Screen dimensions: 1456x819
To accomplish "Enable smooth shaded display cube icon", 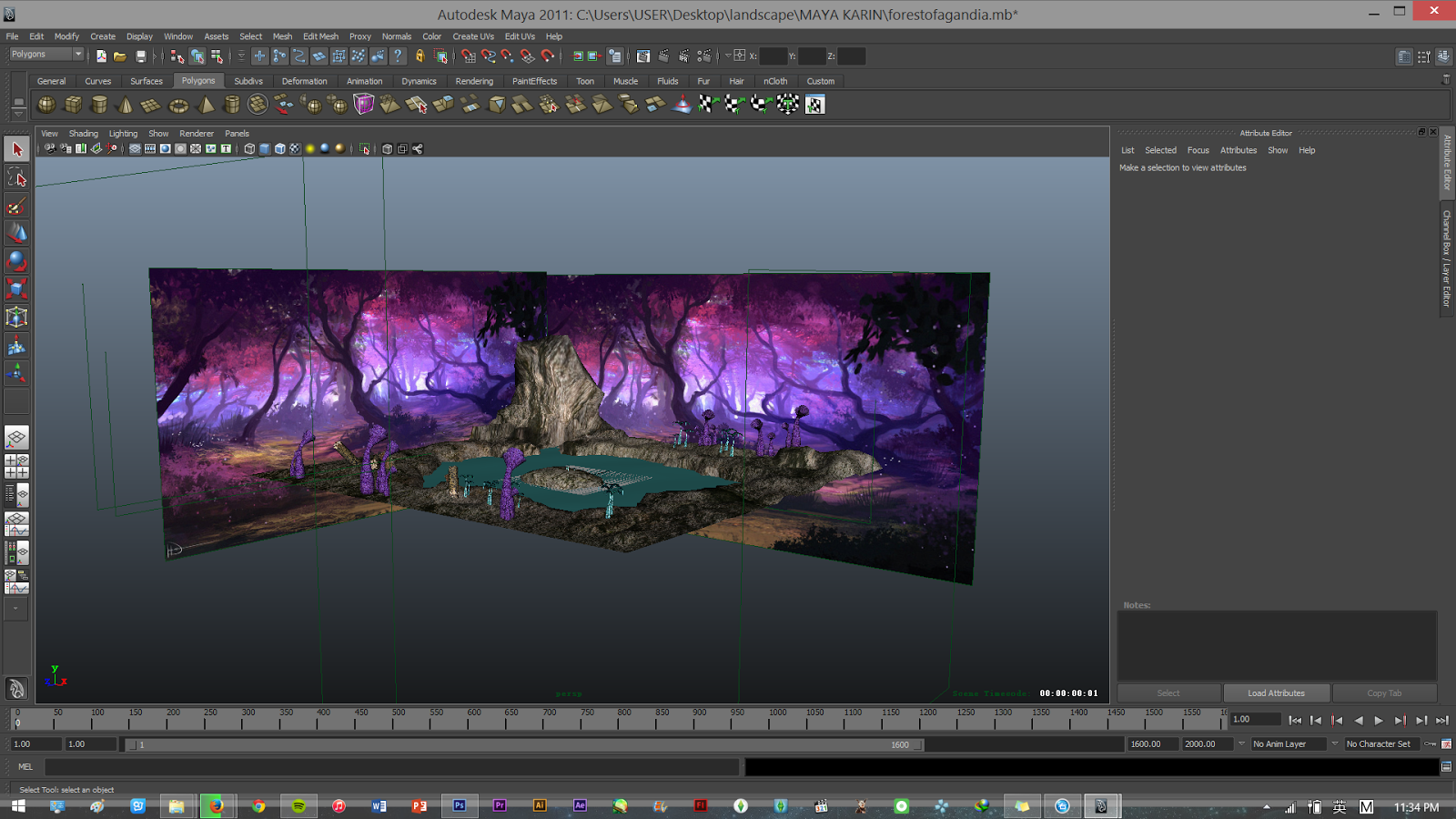I will (x=264, y=147).
